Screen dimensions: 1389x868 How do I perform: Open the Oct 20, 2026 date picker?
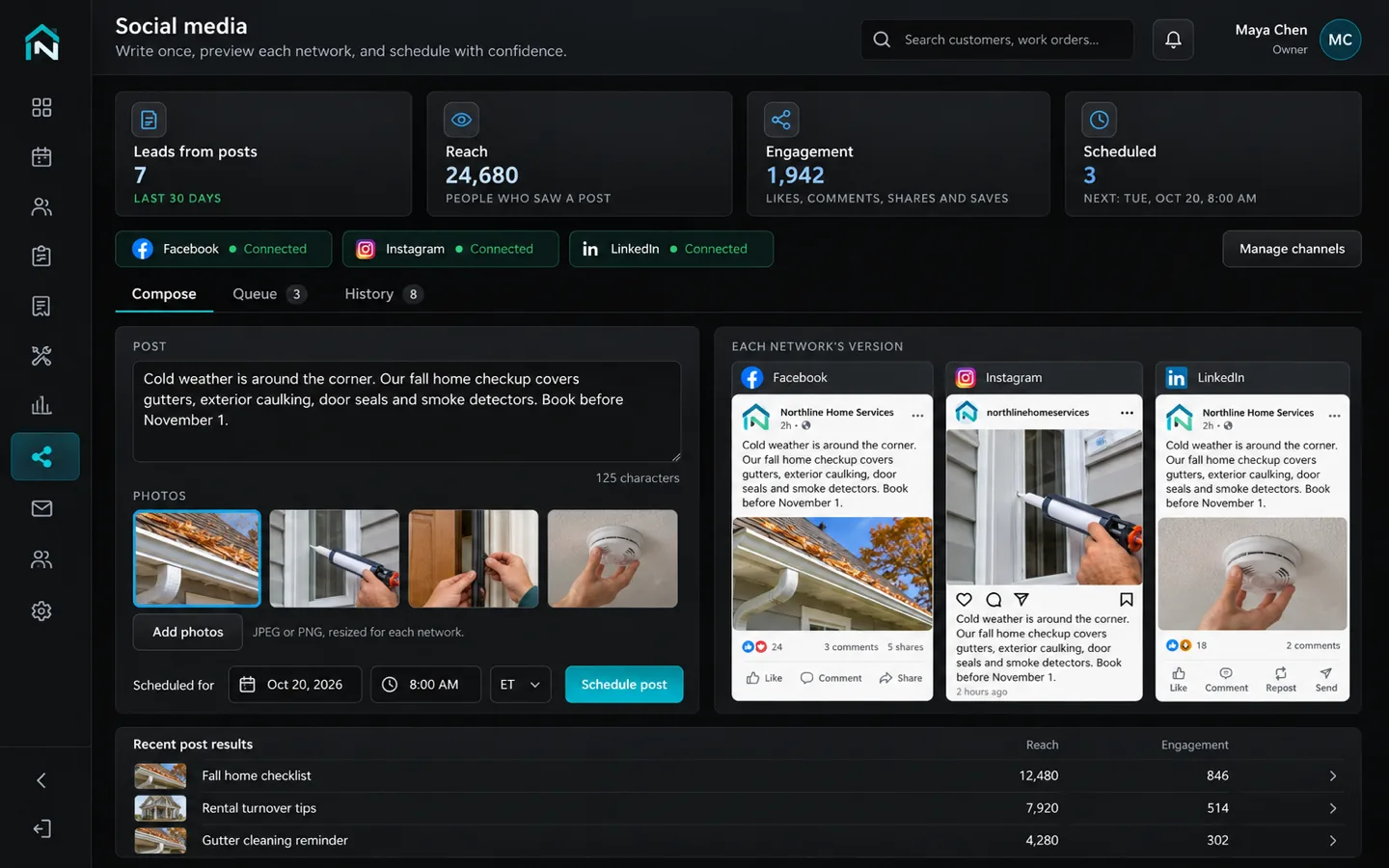pyautogui.click(x=295, y=685)
